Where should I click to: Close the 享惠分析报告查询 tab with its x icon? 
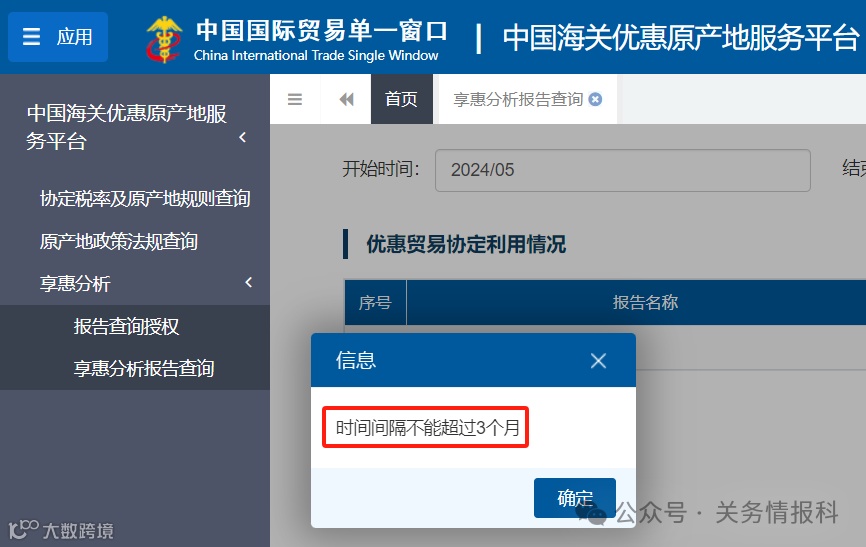[x=595, y=99]
